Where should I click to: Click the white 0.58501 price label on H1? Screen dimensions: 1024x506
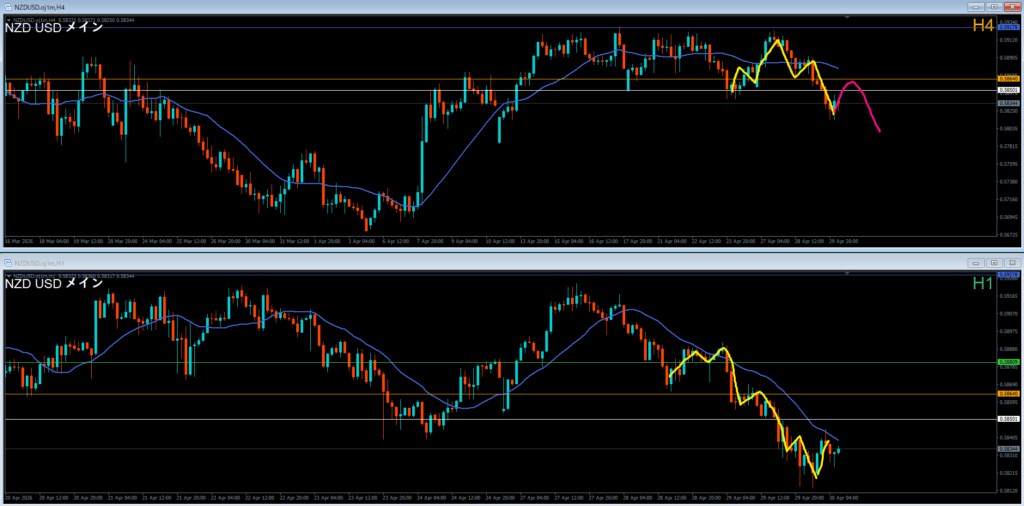click(x=1008, y=419)
